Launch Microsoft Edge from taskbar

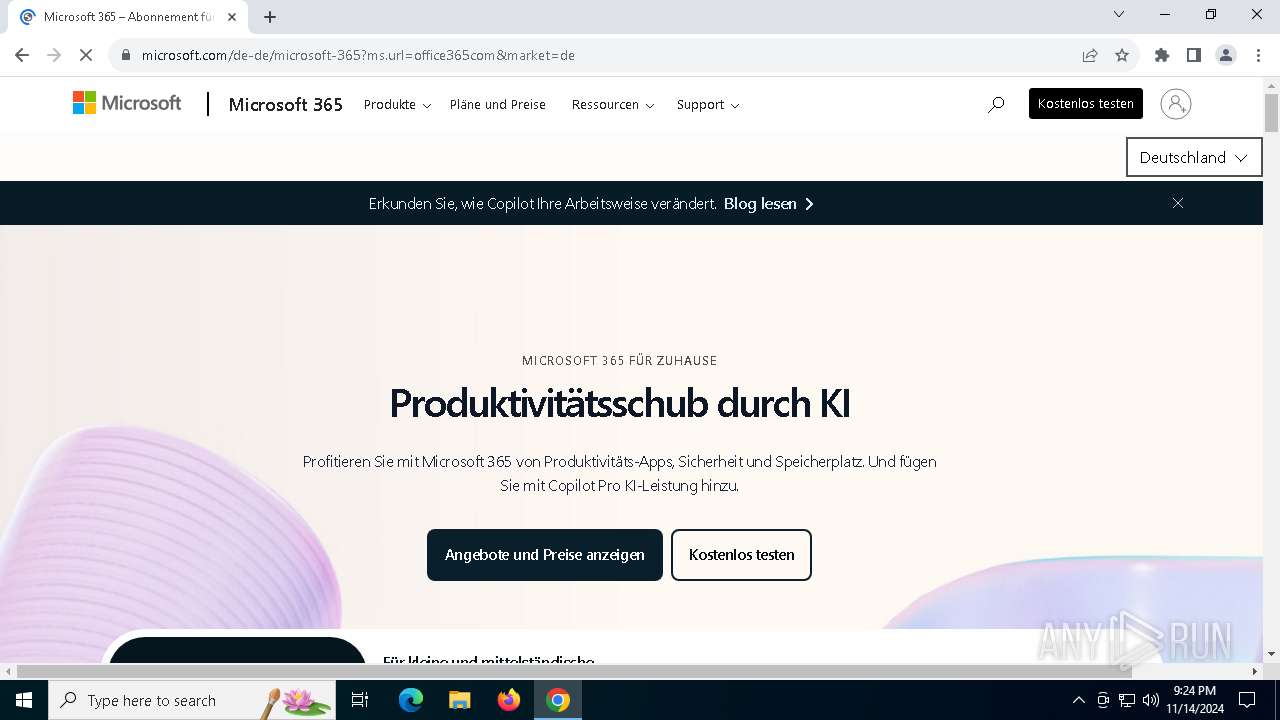click(x=411, y=700)
